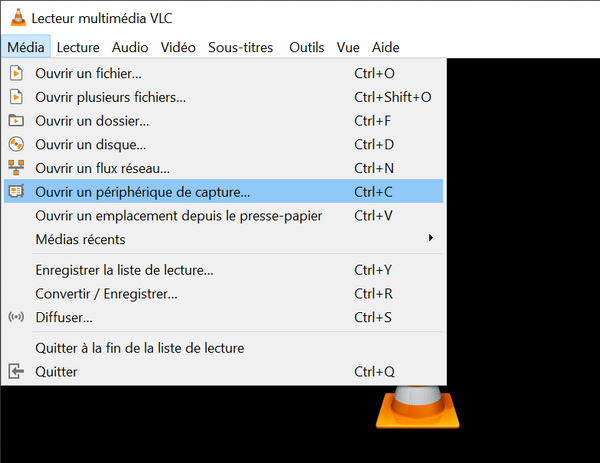
Task: Click the folder icon for Ouvrir un dossier
Action: pos(16,121)
